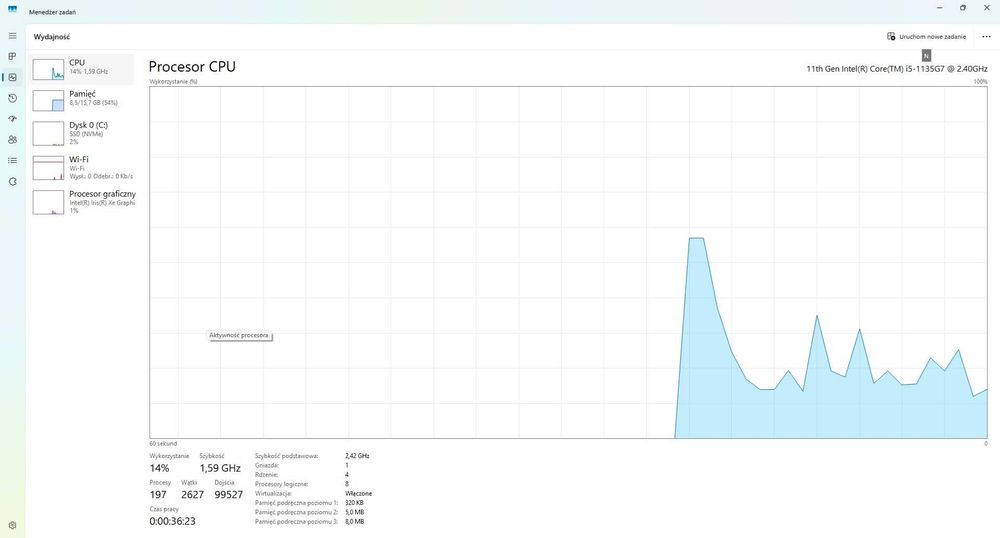The width and height of the screenshot is (1000, 538).
Task: Select the Pamięć memory item
Action: click(x=82, y=100)
